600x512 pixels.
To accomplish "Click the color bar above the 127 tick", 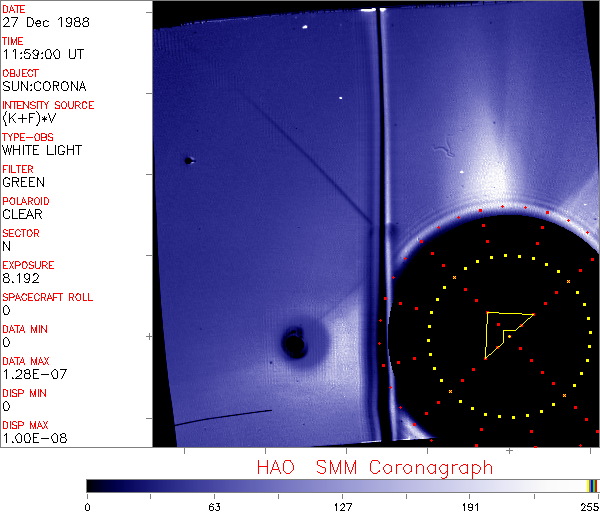I will (x=343, y=485).
